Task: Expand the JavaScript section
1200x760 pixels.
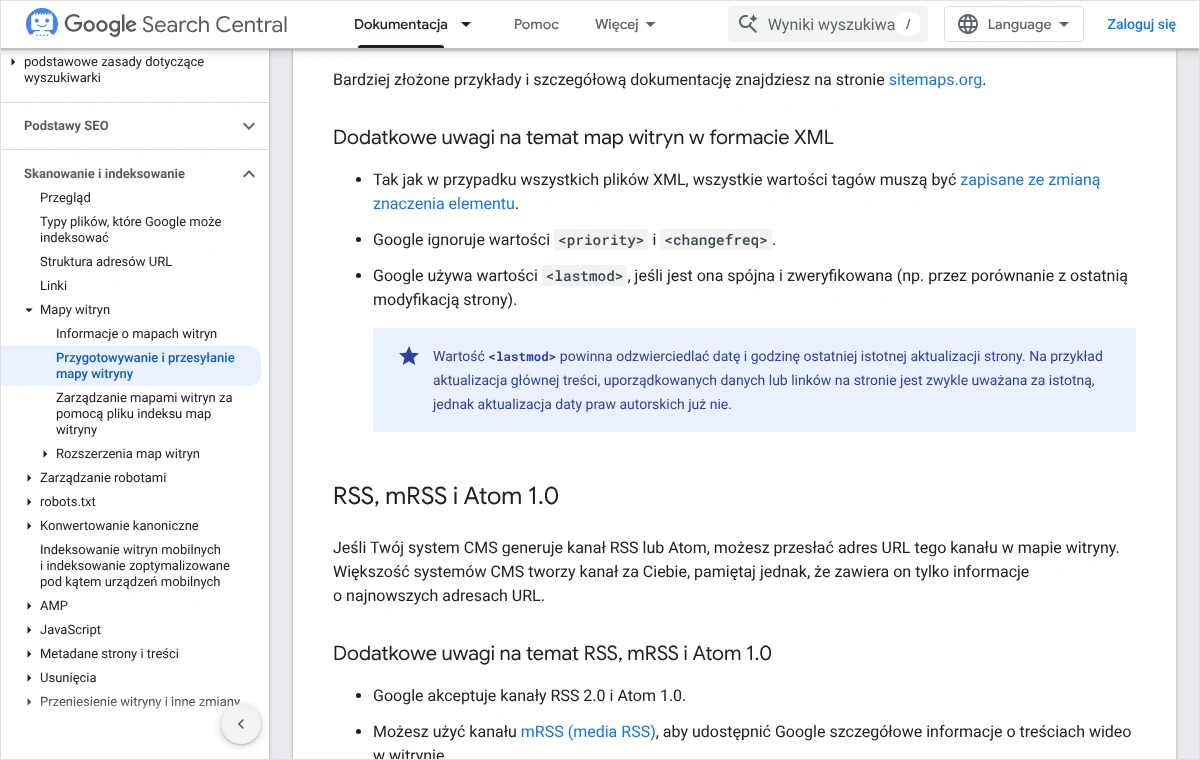Action: (x=30, y=630)
